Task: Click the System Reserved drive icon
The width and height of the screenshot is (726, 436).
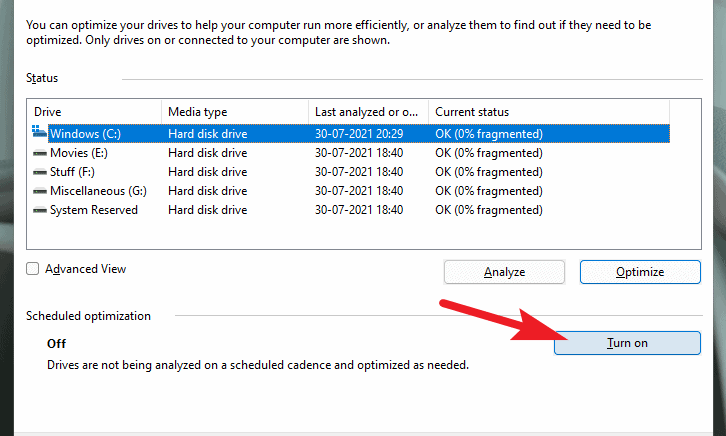Action: pos(40,210)
